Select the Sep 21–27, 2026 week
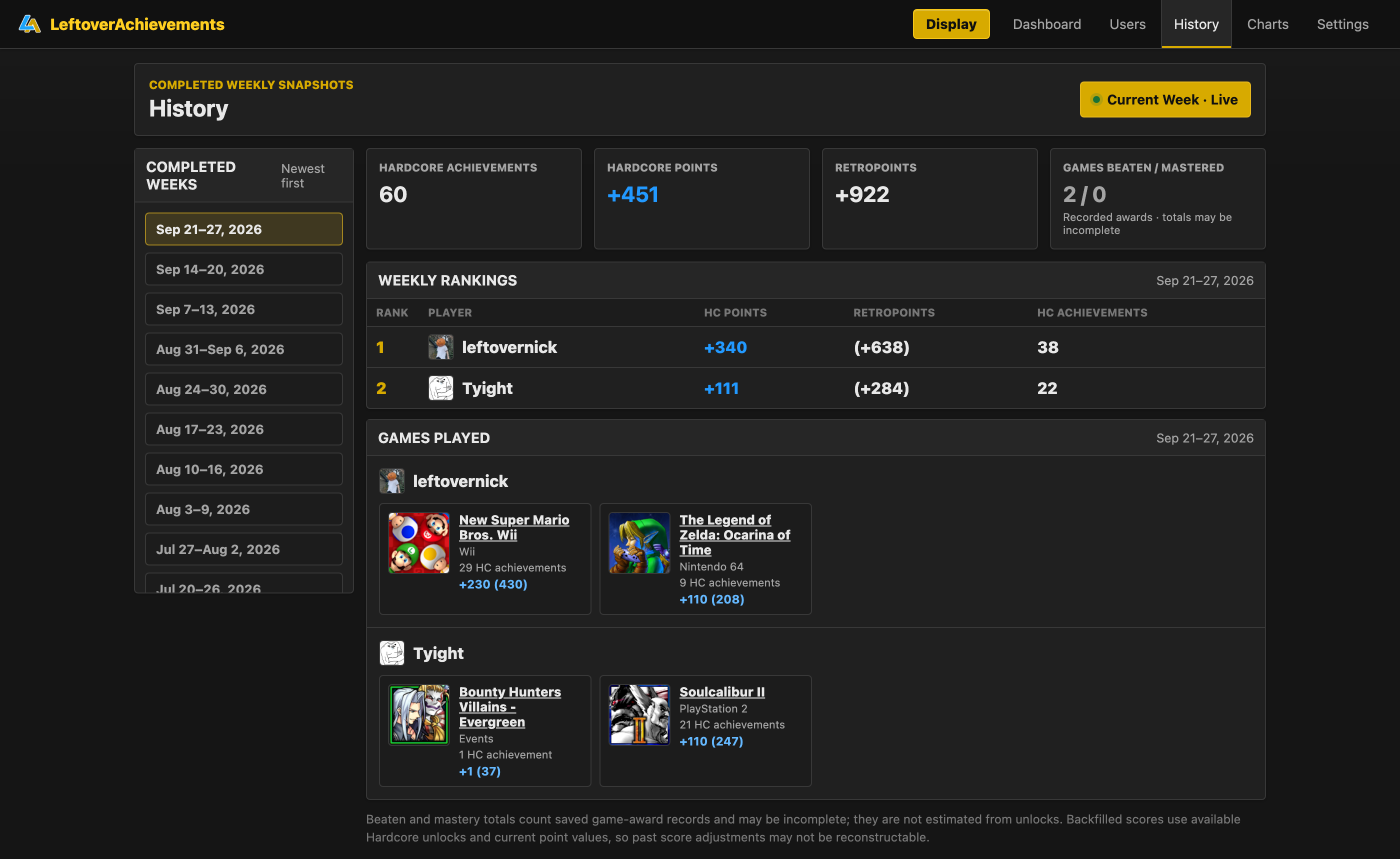 pyautogui.click(x=244, y=229)
